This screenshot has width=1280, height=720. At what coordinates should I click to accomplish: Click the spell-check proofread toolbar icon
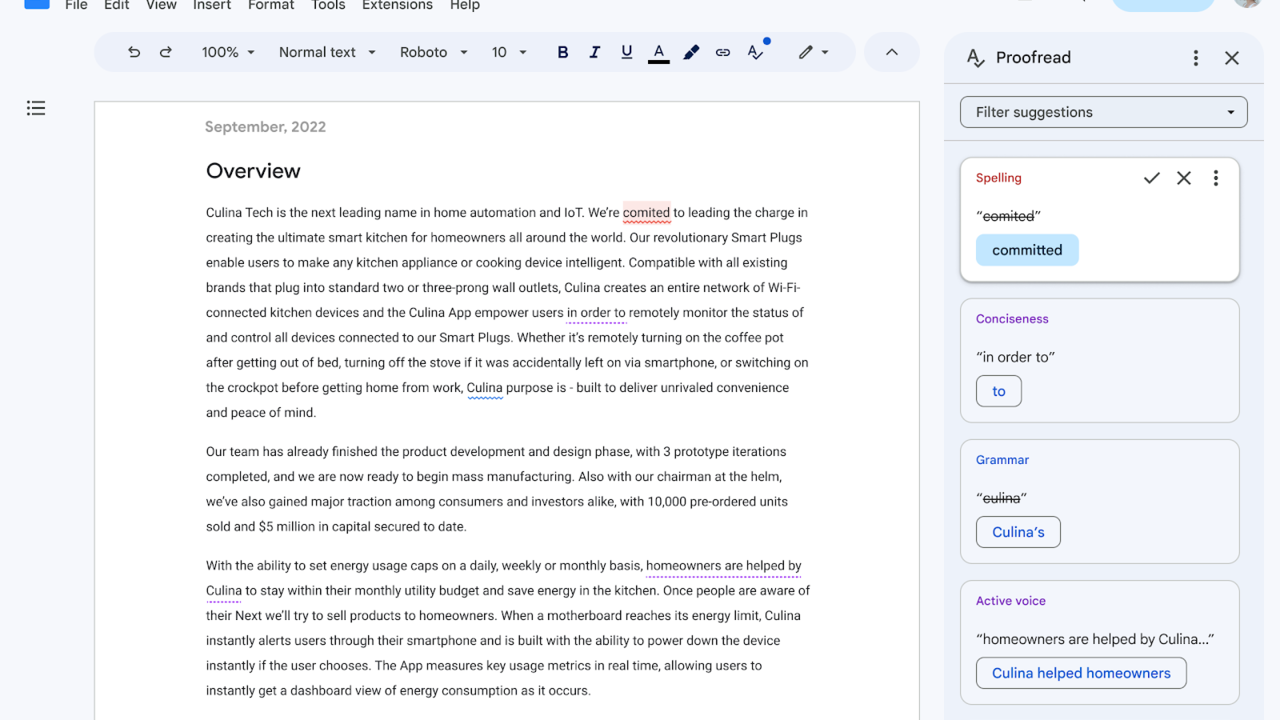(756, 52)
